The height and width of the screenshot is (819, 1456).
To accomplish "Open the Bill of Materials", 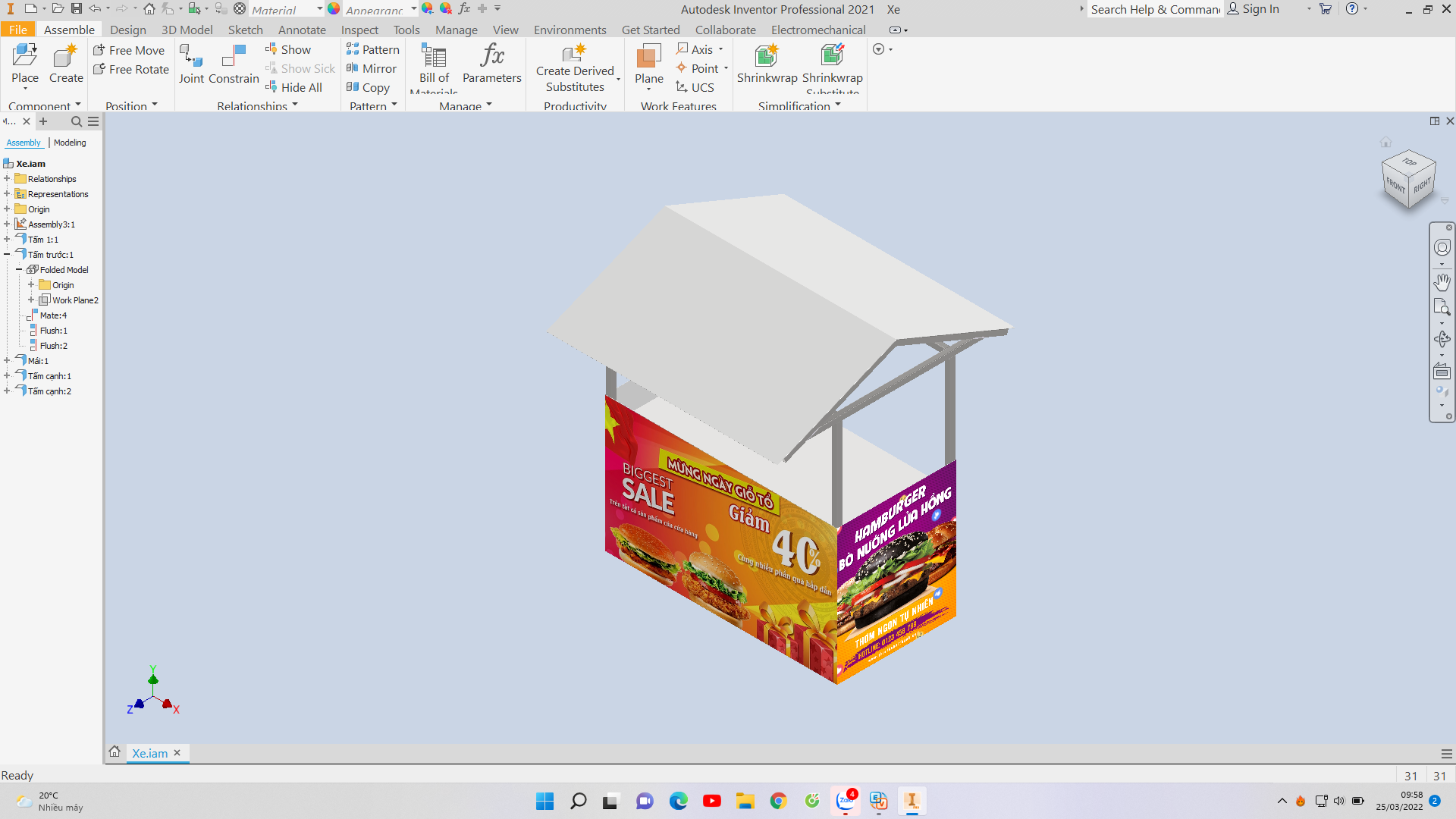I will pyautogui.click(x=434, y=67).
